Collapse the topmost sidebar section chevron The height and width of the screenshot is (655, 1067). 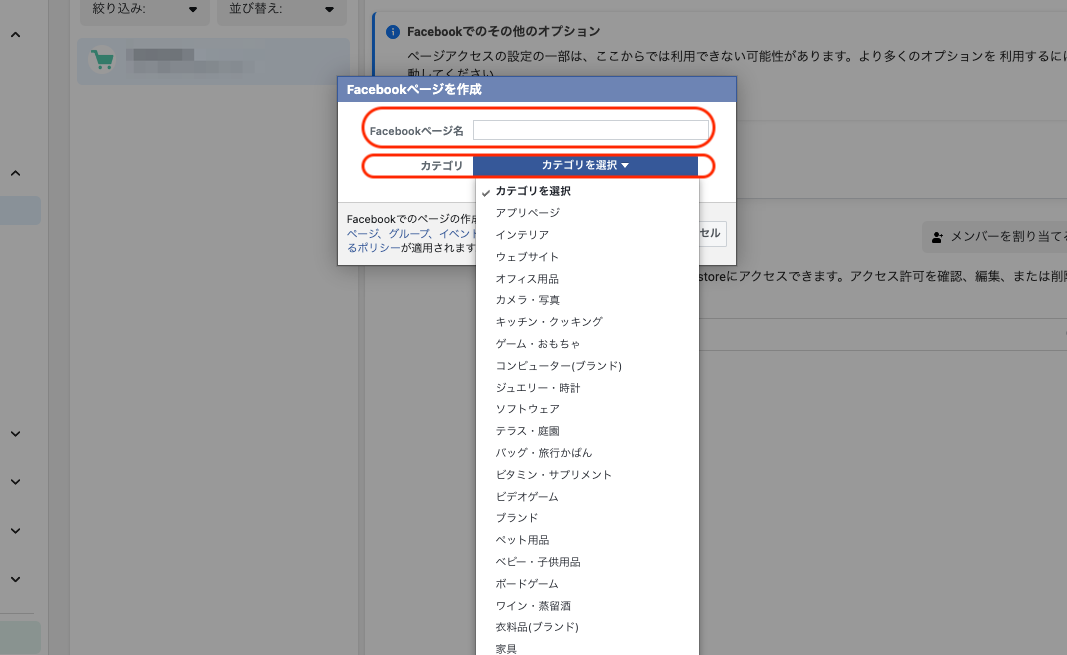15,35
